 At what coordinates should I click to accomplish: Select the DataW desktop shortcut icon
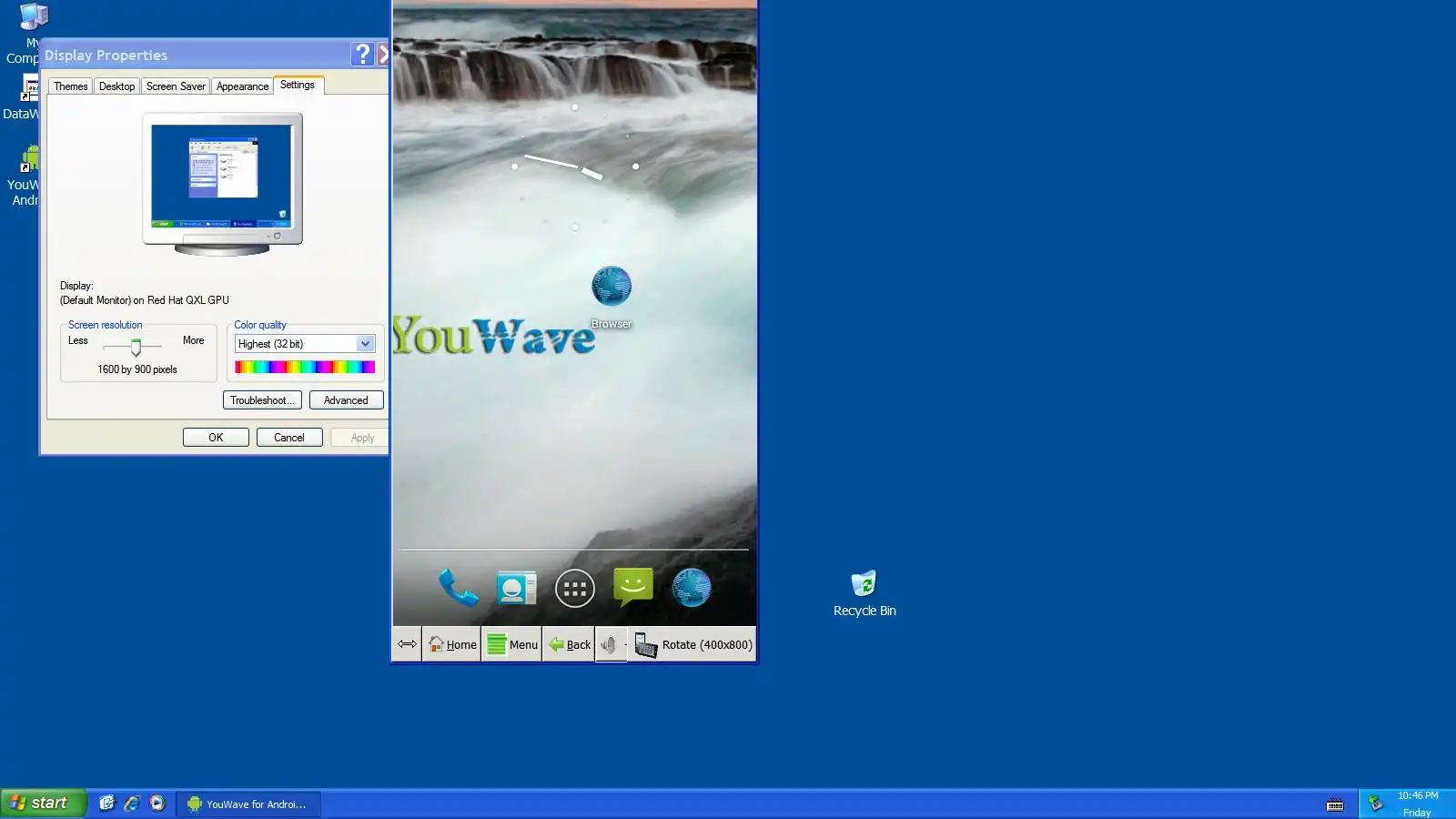[22, 97]
